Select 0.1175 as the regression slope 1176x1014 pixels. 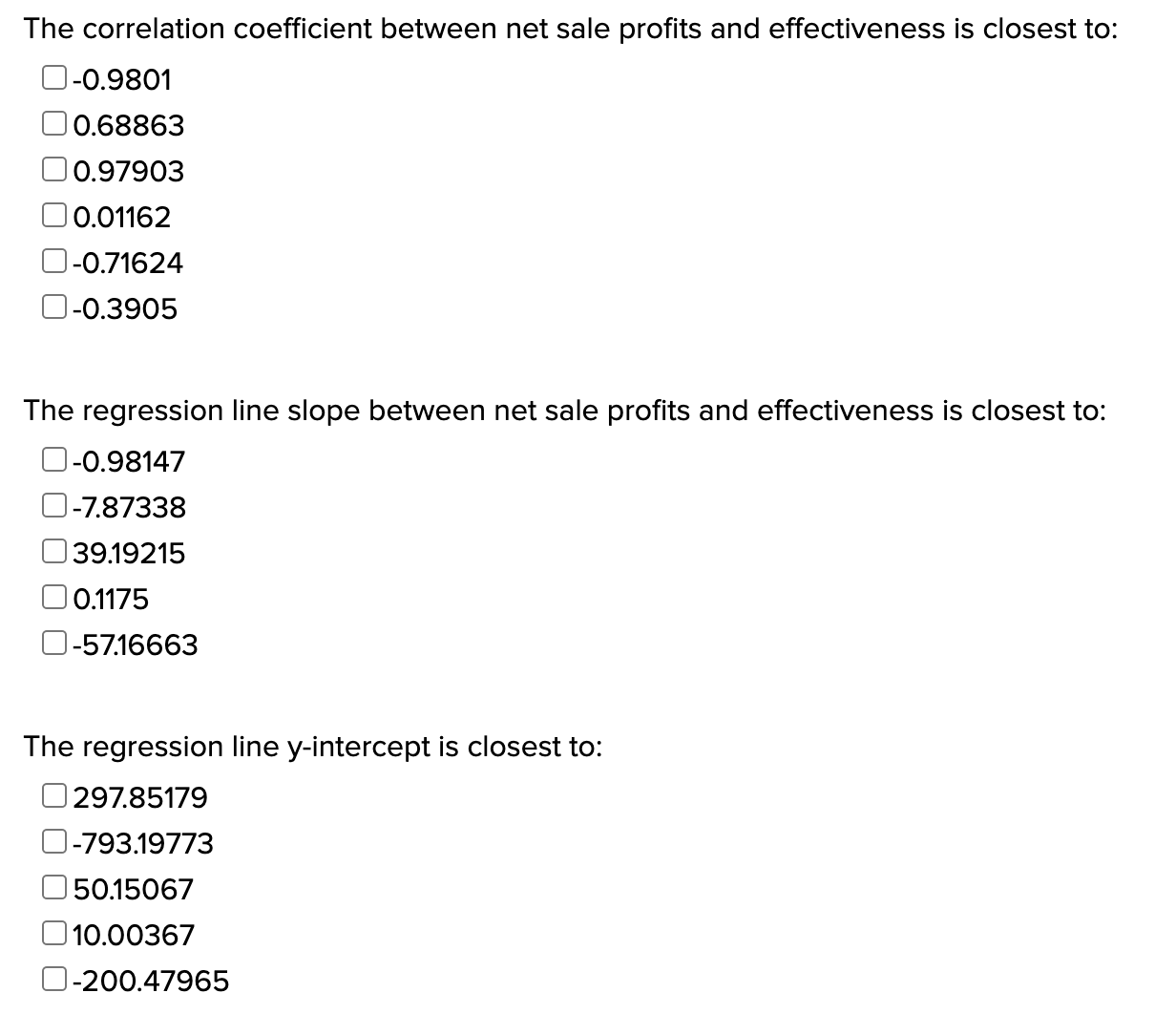tap(52, 596)
